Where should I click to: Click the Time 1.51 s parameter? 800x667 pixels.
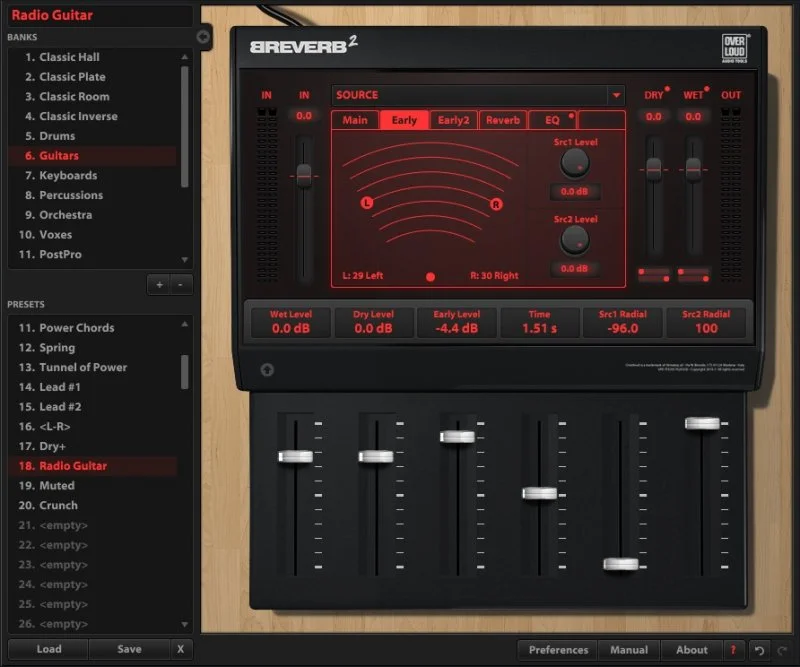tap(539, 323)
